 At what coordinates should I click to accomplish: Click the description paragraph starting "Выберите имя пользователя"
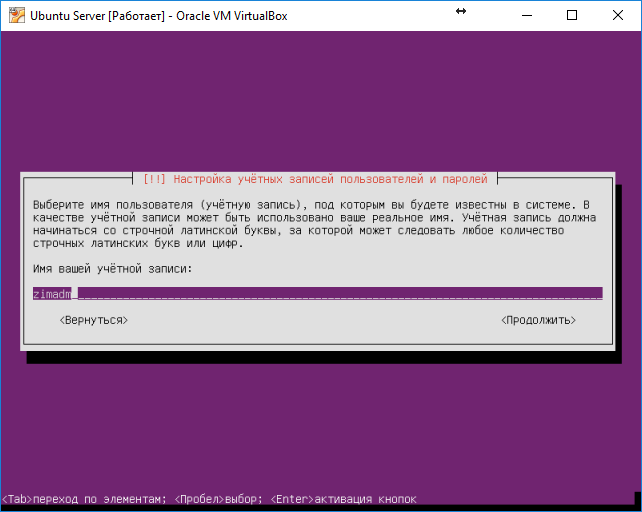coord(314,224)
